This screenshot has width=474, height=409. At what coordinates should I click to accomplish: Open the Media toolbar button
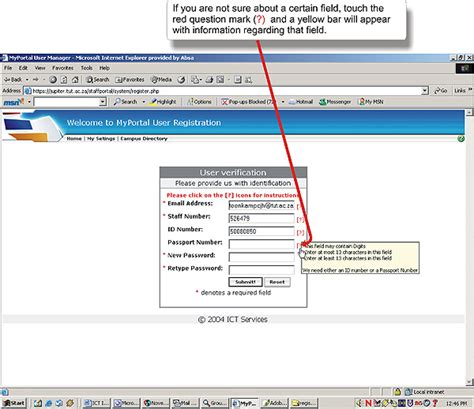161,80
